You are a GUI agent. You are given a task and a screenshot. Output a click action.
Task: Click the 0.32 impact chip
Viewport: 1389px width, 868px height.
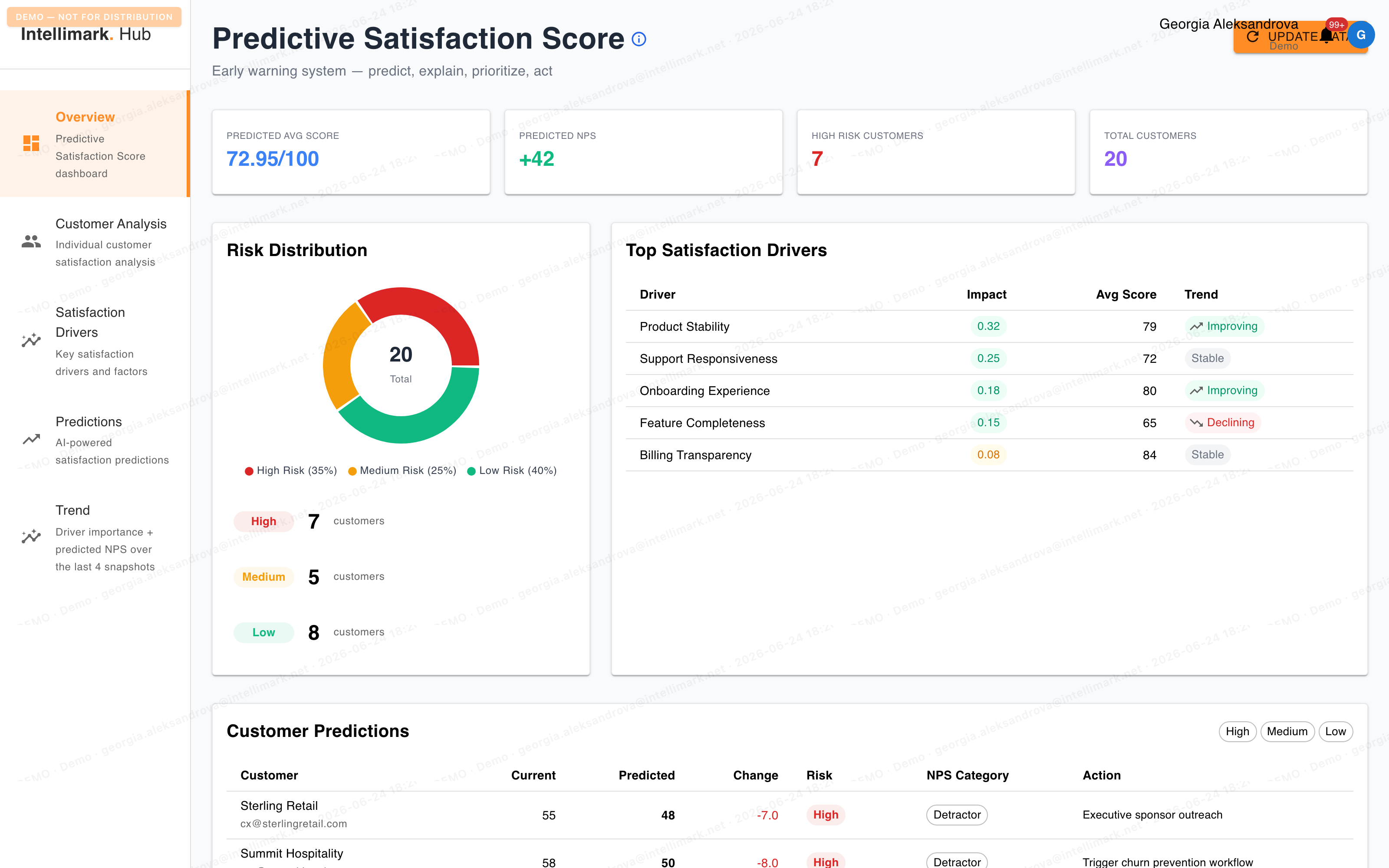(988, 326)
